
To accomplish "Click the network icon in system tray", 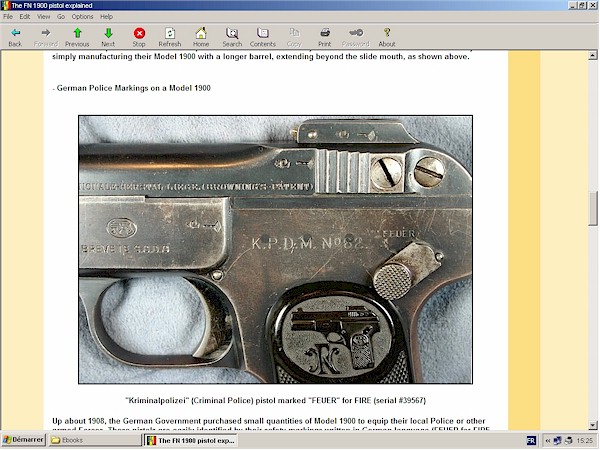I will tap(558, 440).
